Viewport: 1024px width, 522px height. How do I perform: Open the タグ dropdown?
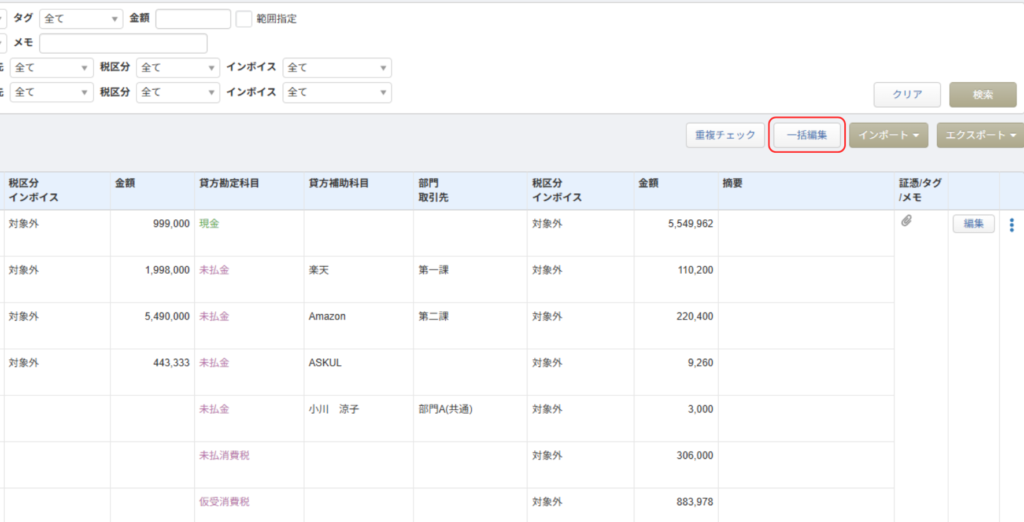point(81,19)
